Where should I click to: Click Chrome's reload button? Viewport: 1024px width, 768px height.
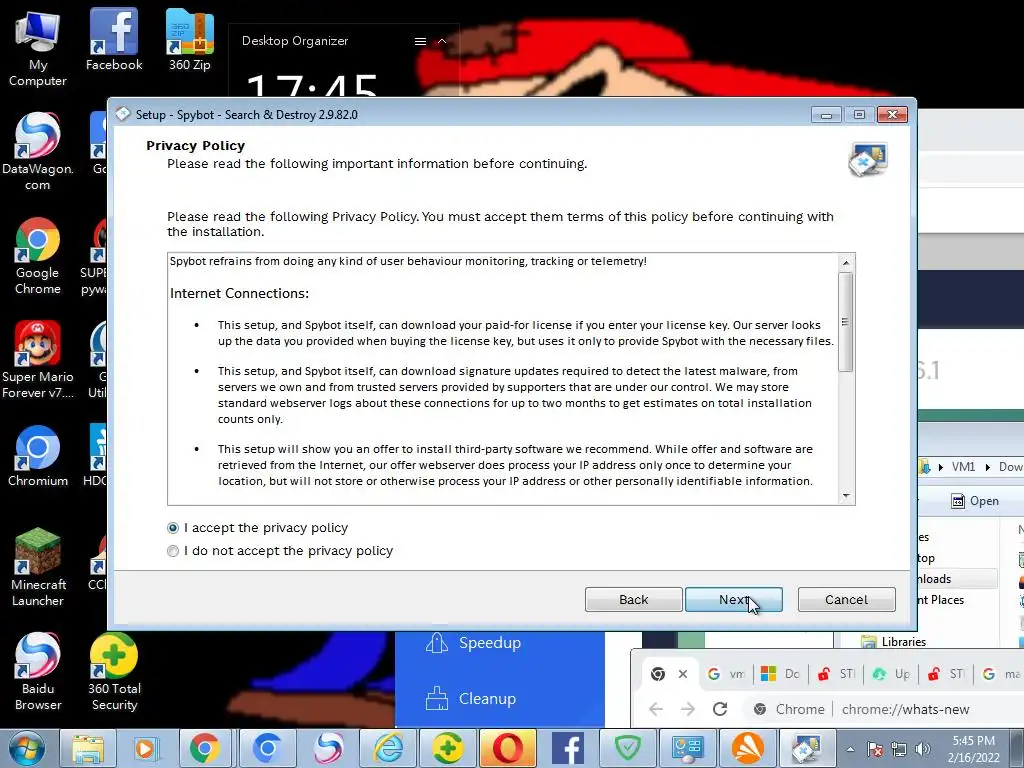(x=720, y=709)
